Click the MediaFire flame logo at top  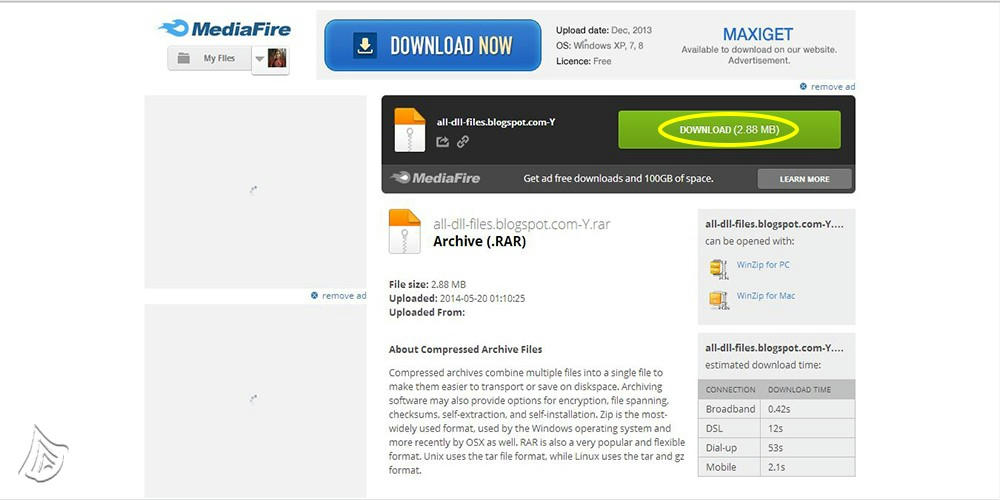(x=224, y=29)
